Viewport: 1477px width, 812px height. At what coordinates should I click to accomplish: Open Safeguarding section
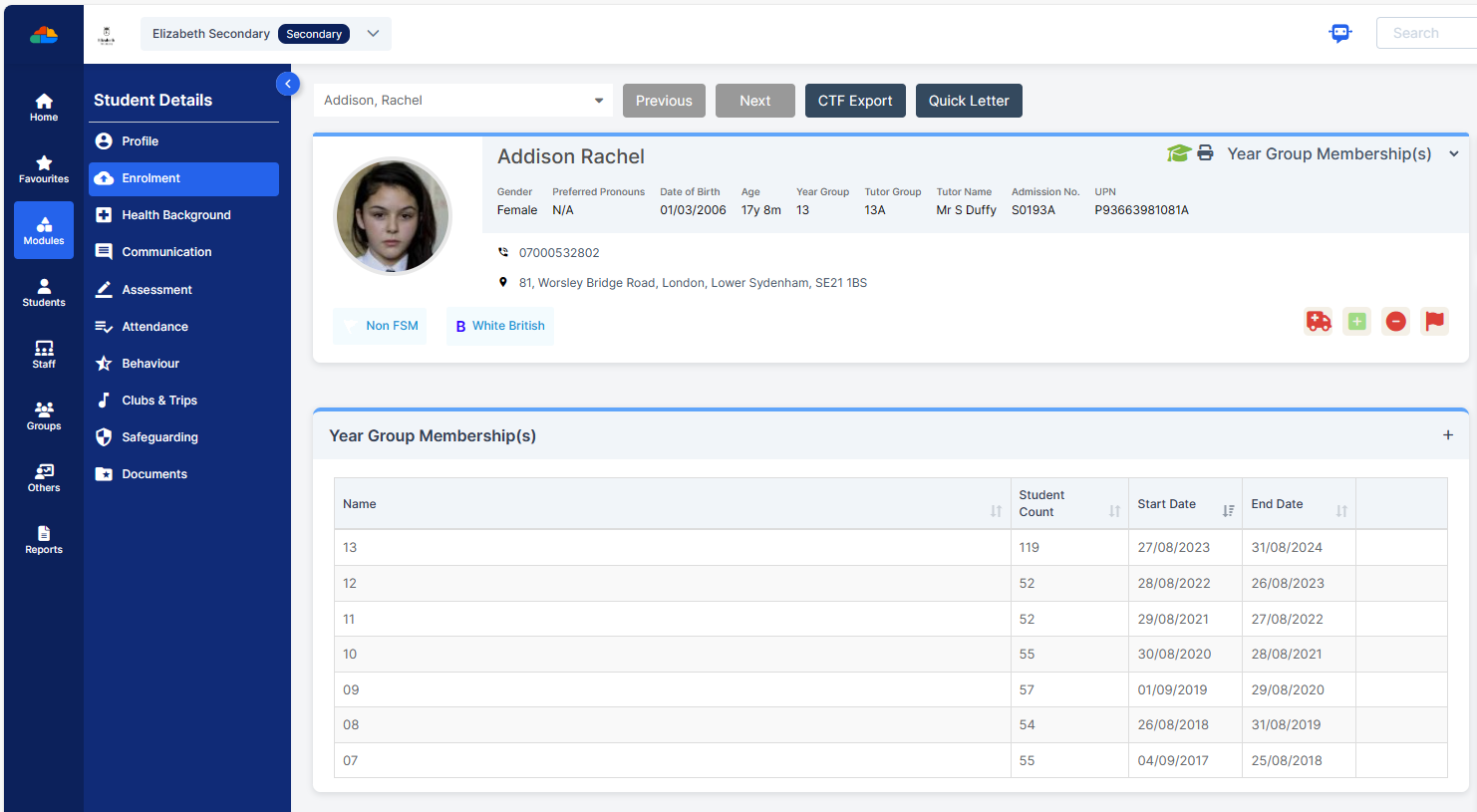coord(183,437)
